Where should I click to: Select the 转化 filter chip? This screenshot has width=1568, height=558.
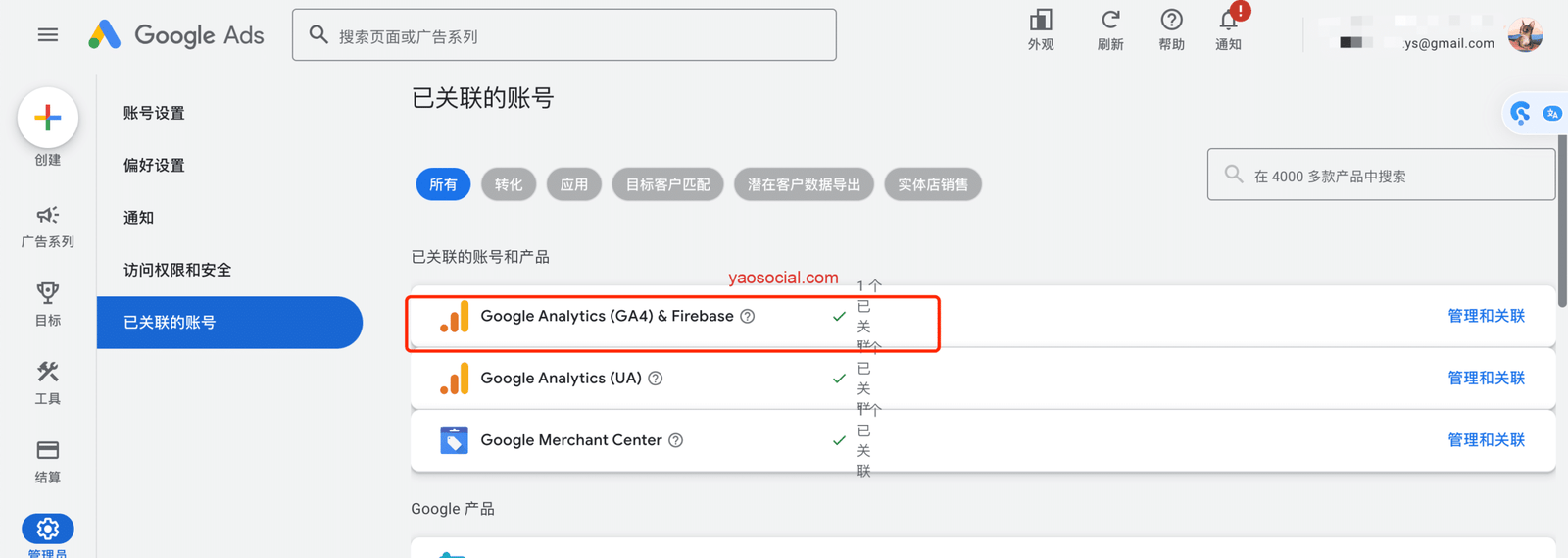tap(508, 184)
